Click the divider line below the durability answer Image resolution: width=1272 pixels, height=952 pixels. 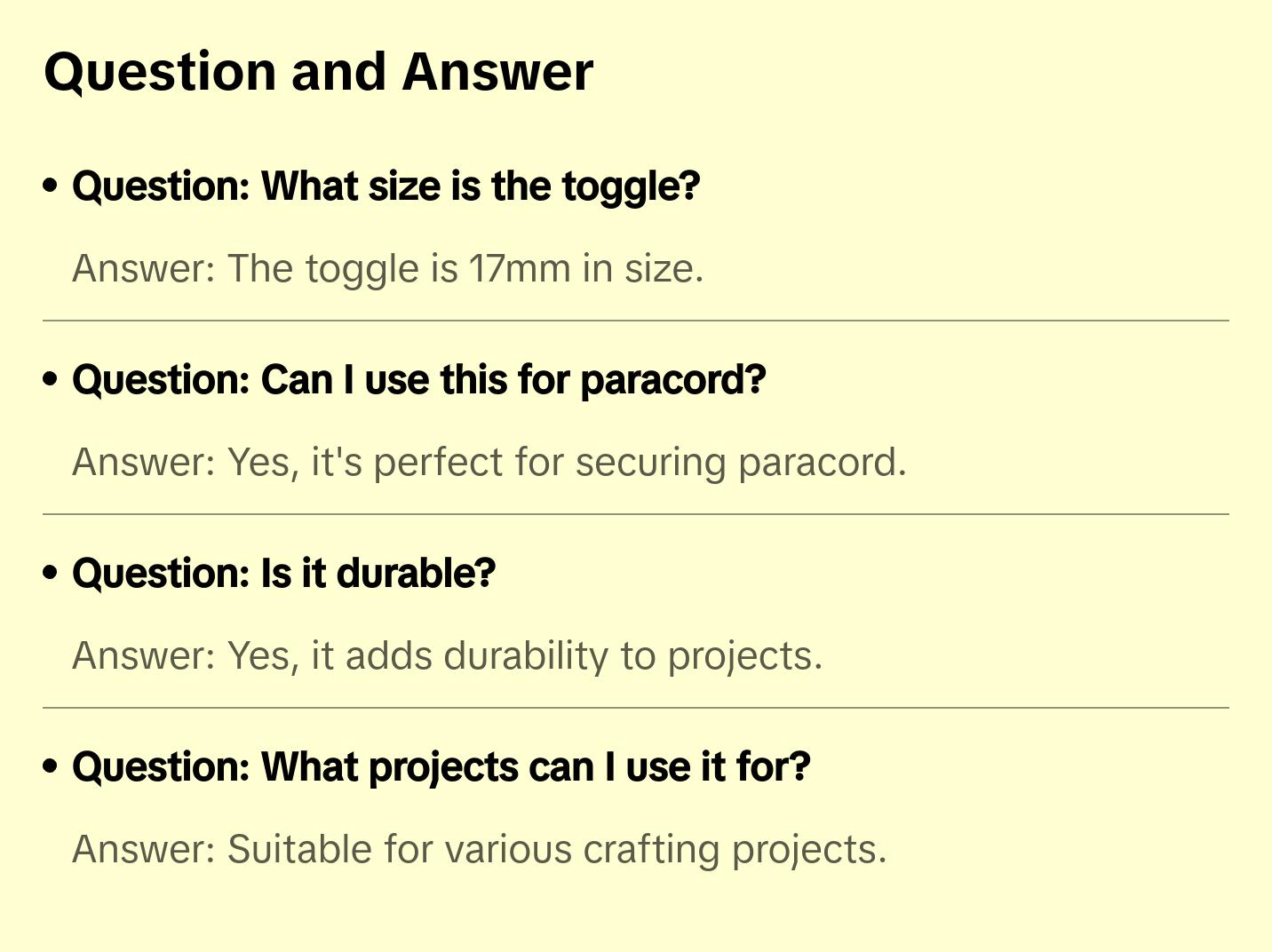pos(636,708)
